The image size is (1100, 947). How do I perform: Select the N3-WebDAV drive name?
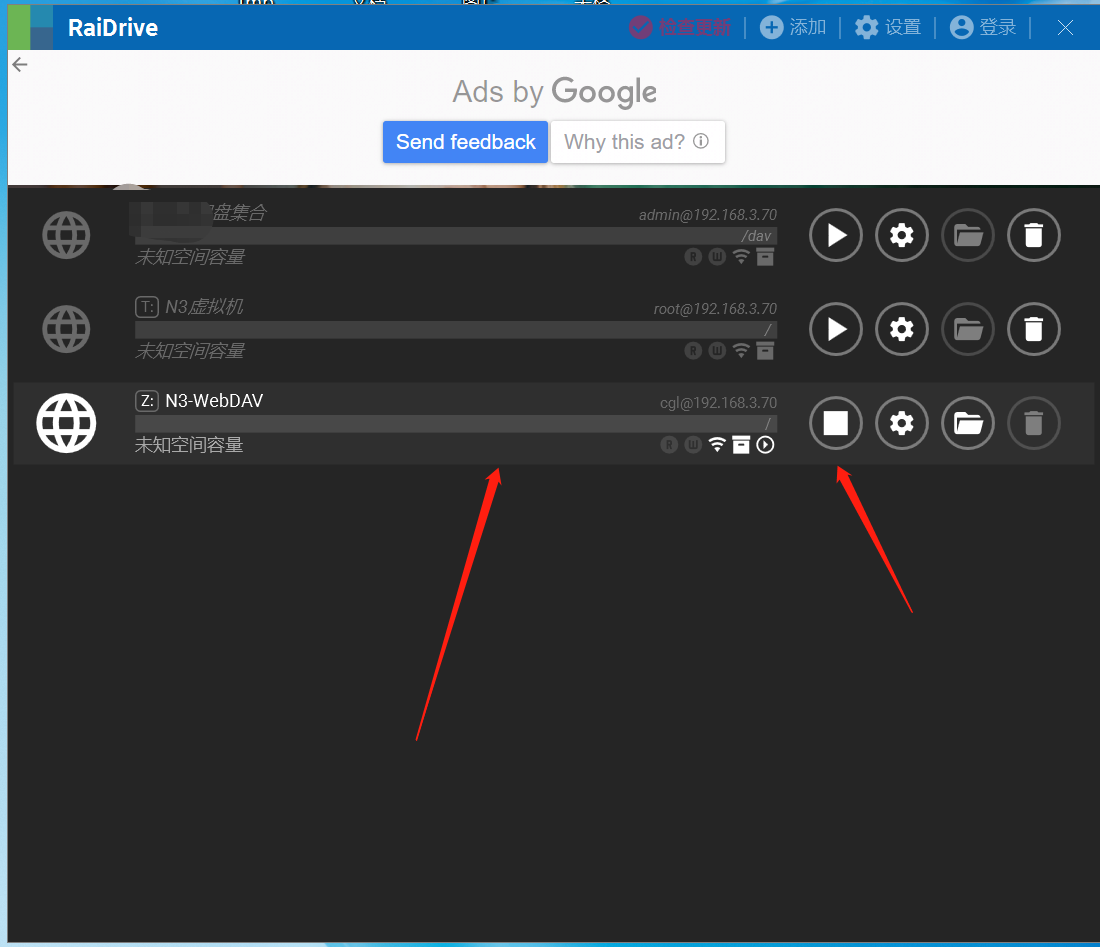click(214, 401)
